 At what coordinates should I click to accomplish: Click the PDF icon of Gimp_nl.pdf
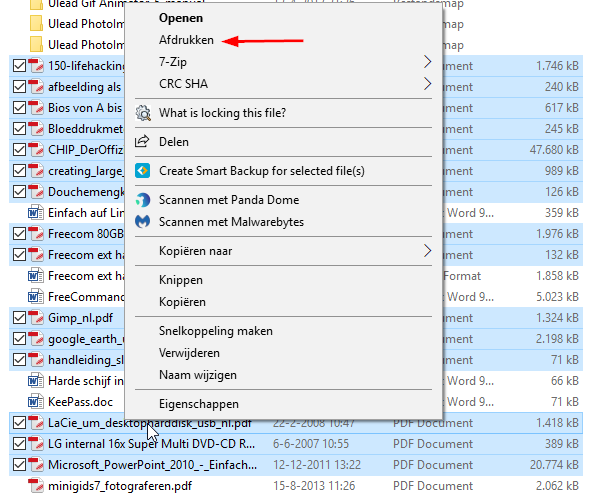[36, 318]
